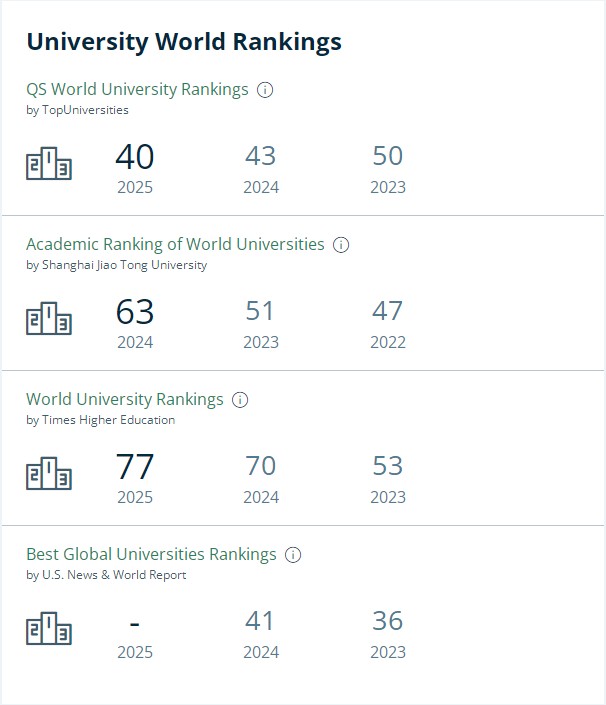Click the QS 2023 rank 50
The height and width of the screenshot is (705, 606).
coord(388,156)
